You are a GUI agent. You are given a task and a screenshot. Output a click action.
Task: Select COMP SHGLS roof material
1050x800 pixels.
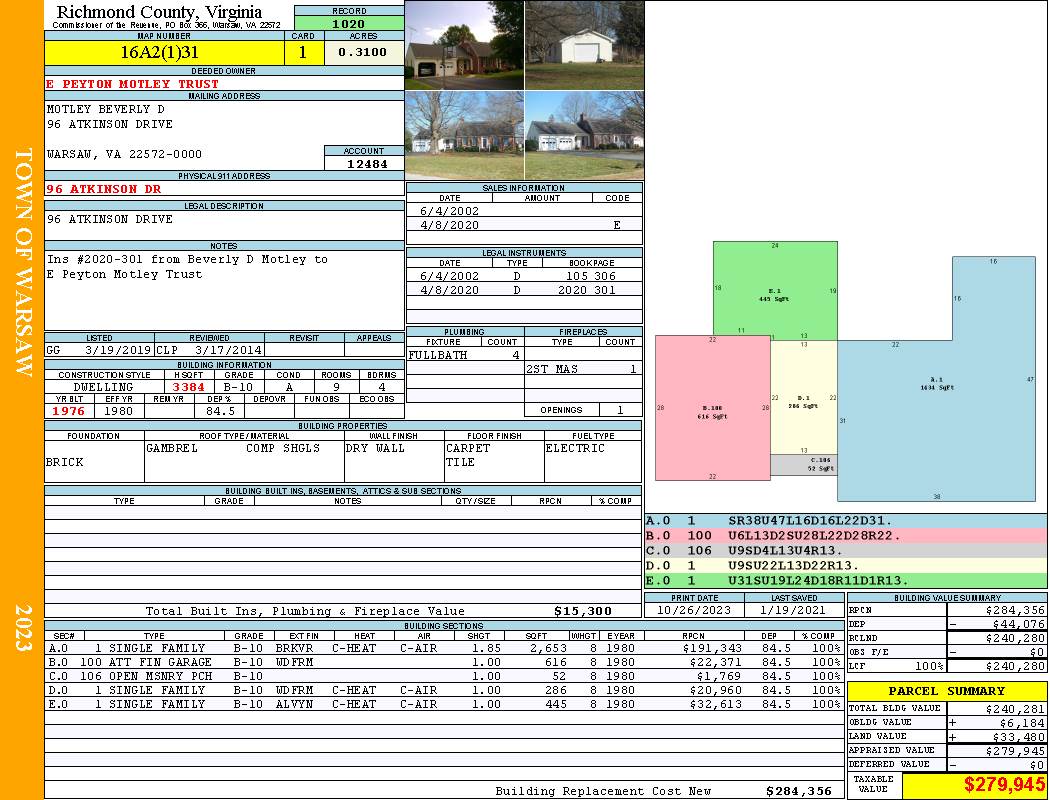[283, 448]
